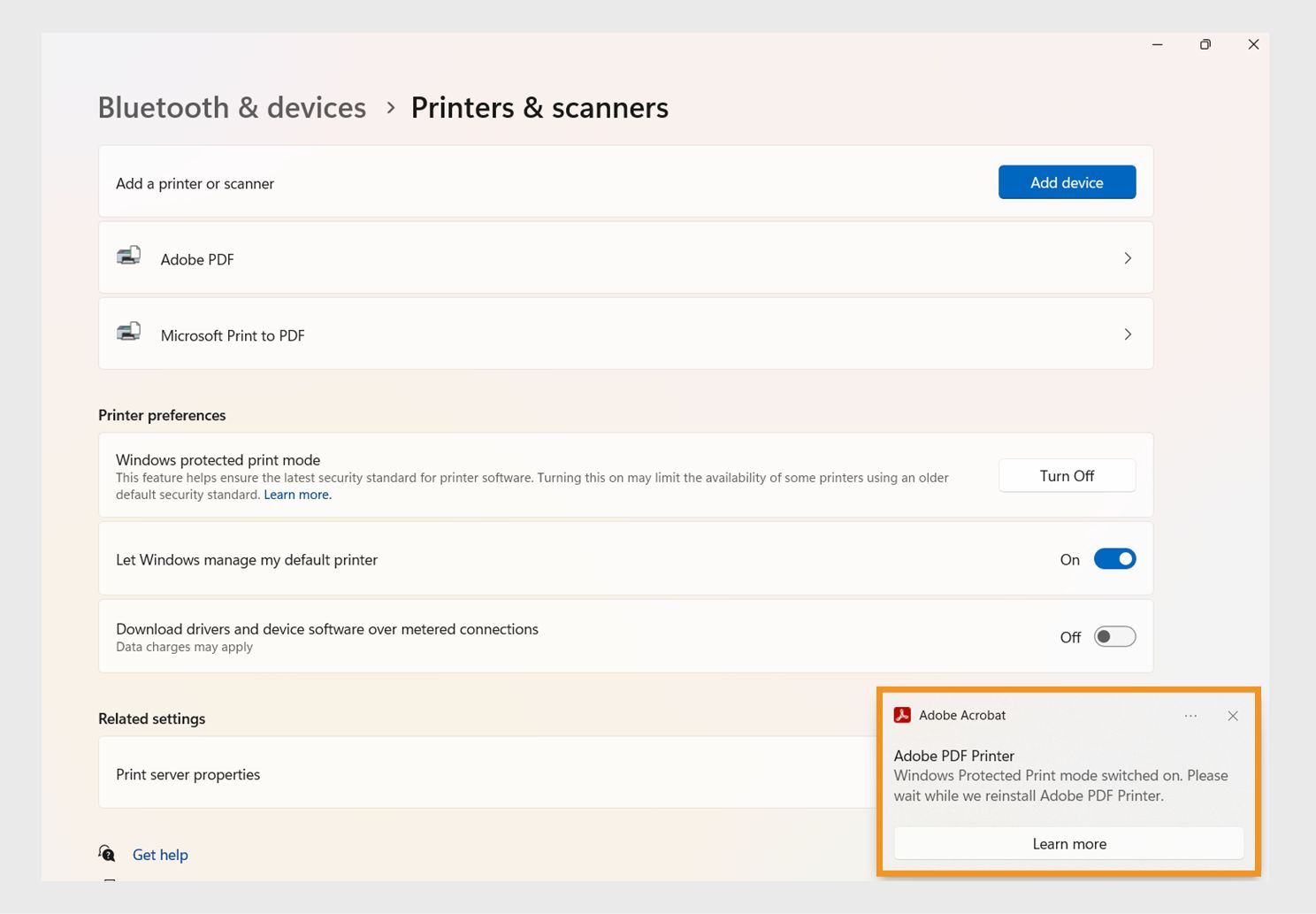Viewport: 1316px width, 914px height.
Task: Restore down the Settings window
Action: (1205, 43)
